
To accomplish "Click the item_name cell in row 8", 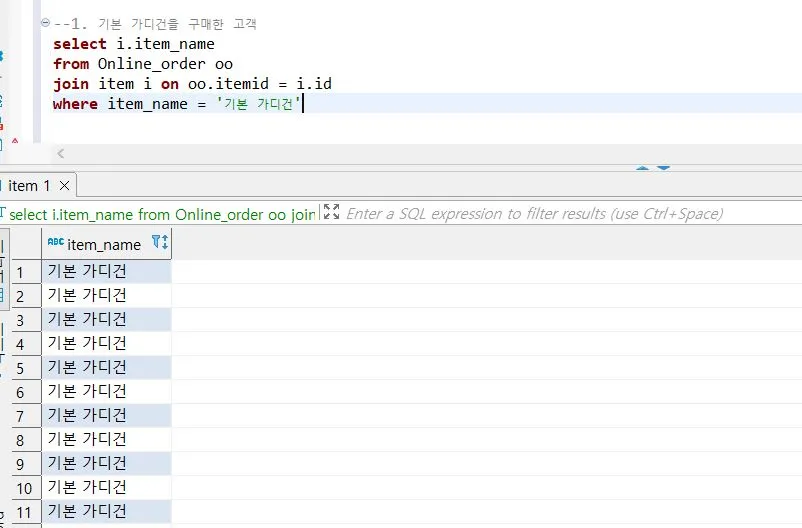I will click(106, 439).
